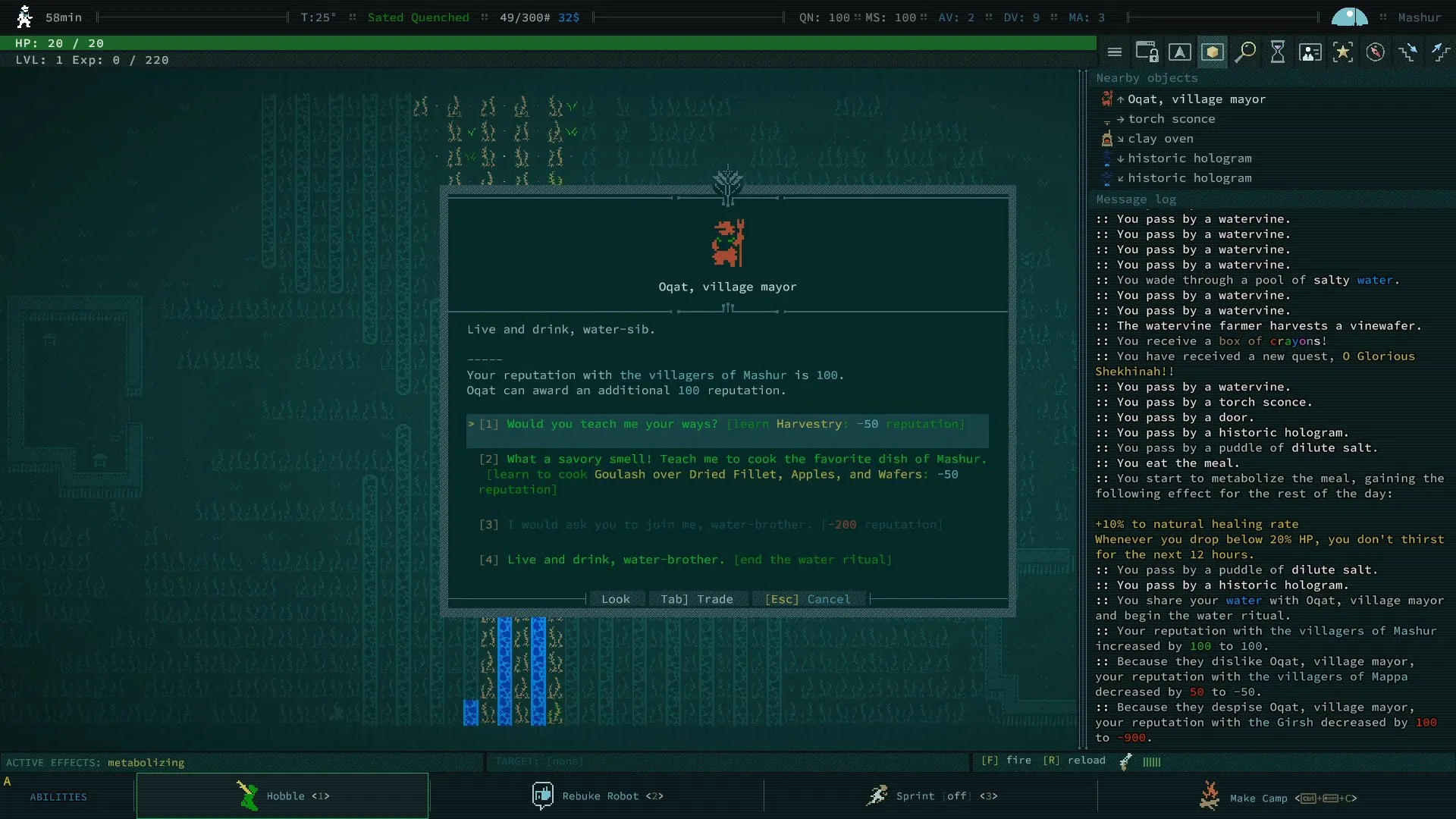Click the green HP bar

[548, 43]
